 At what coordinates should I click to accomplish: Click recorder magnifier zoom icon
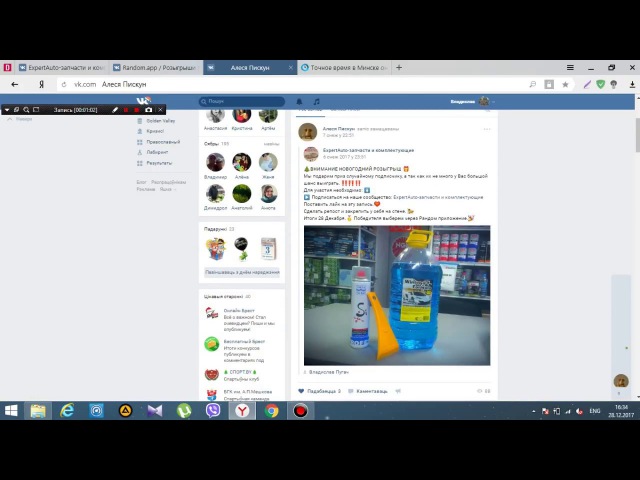[x=26, y=110]
